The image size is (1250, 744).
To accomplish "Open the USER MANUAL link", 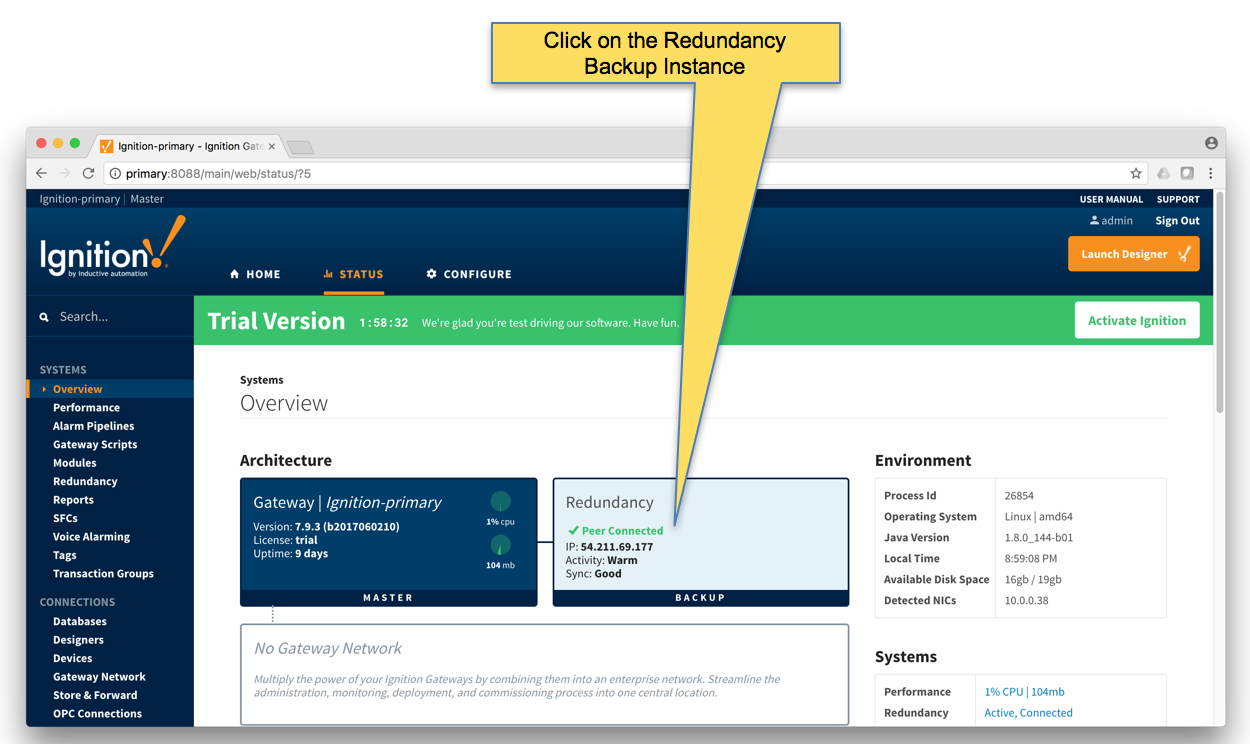I will pos(1111,199).
